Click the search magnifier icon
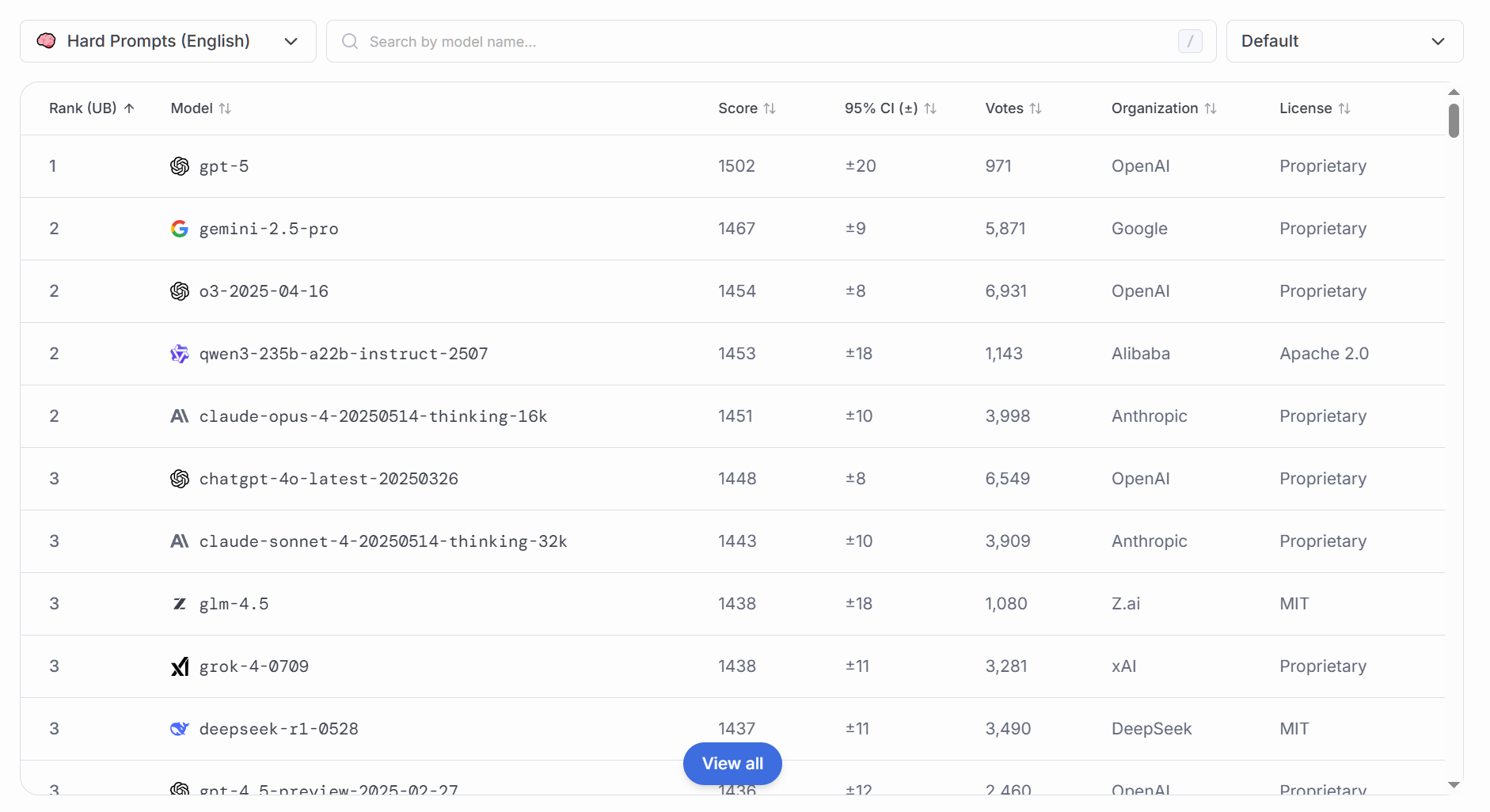 point(349,41)
